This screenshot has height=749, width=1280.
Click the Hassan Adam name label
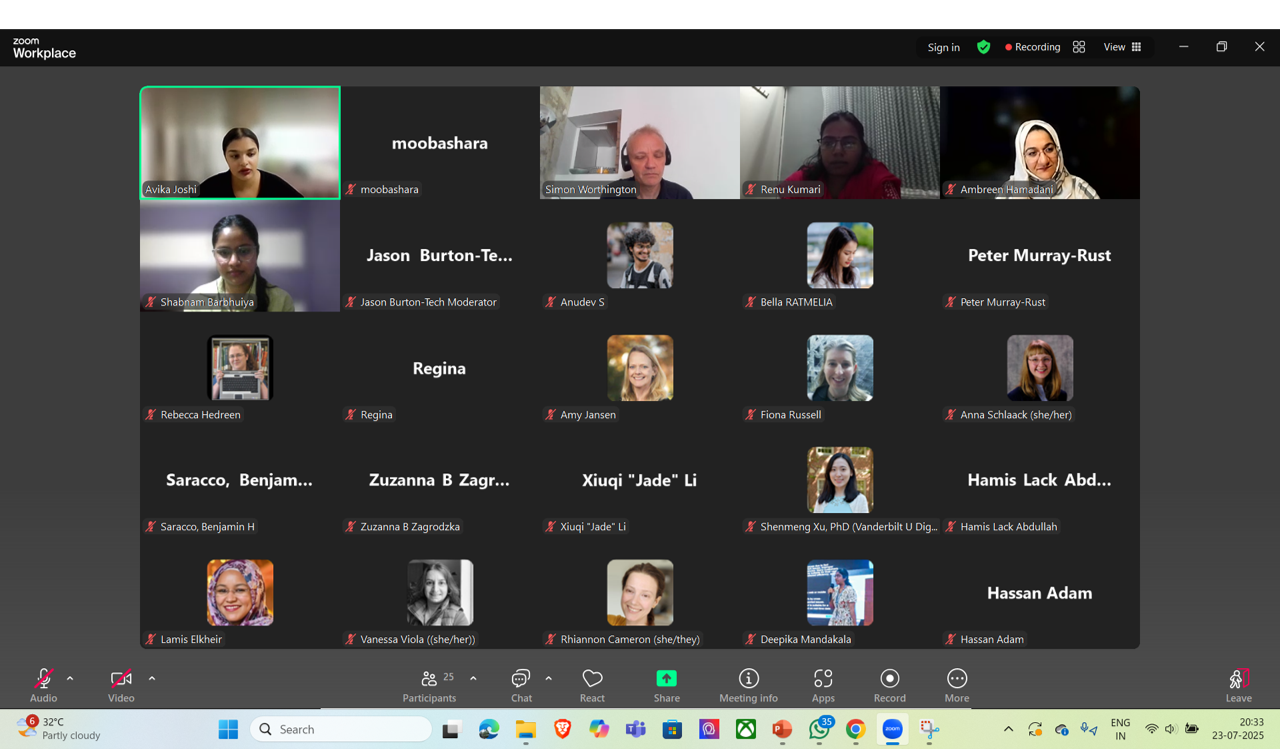(x=992, y=639)
